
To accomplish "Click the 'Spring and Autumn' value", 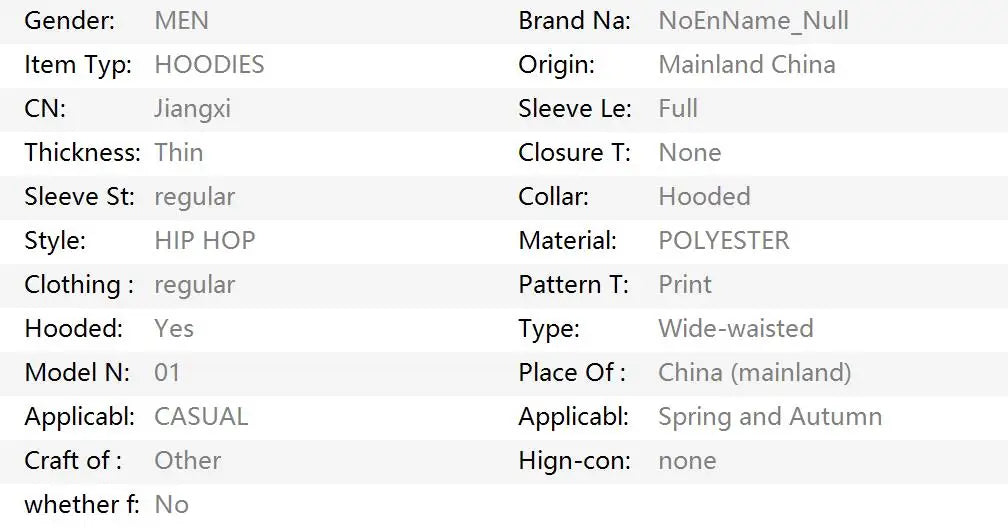I will click(x=769, y=417).
